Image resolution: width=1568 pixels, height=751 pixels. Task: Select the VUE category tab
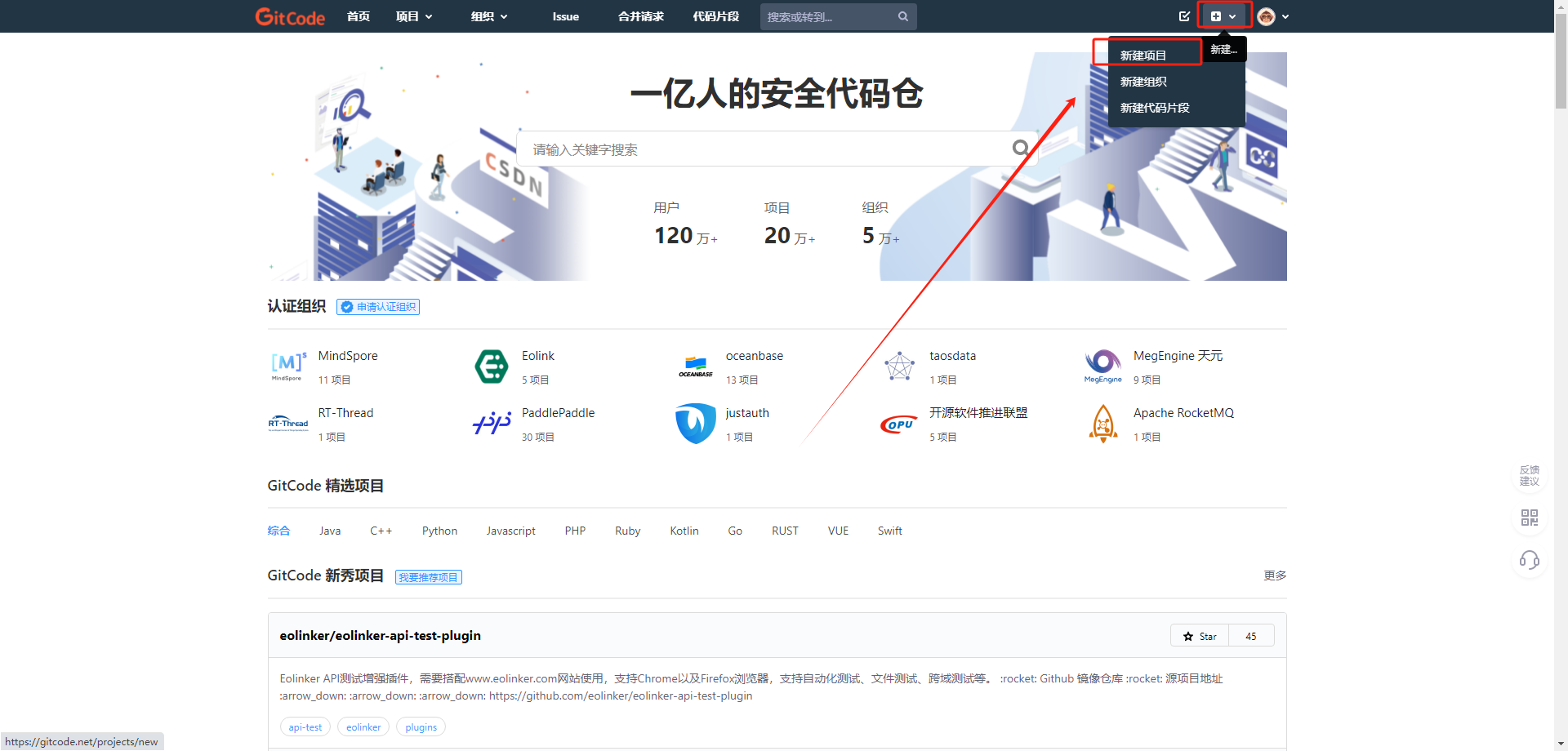point(838,531)
